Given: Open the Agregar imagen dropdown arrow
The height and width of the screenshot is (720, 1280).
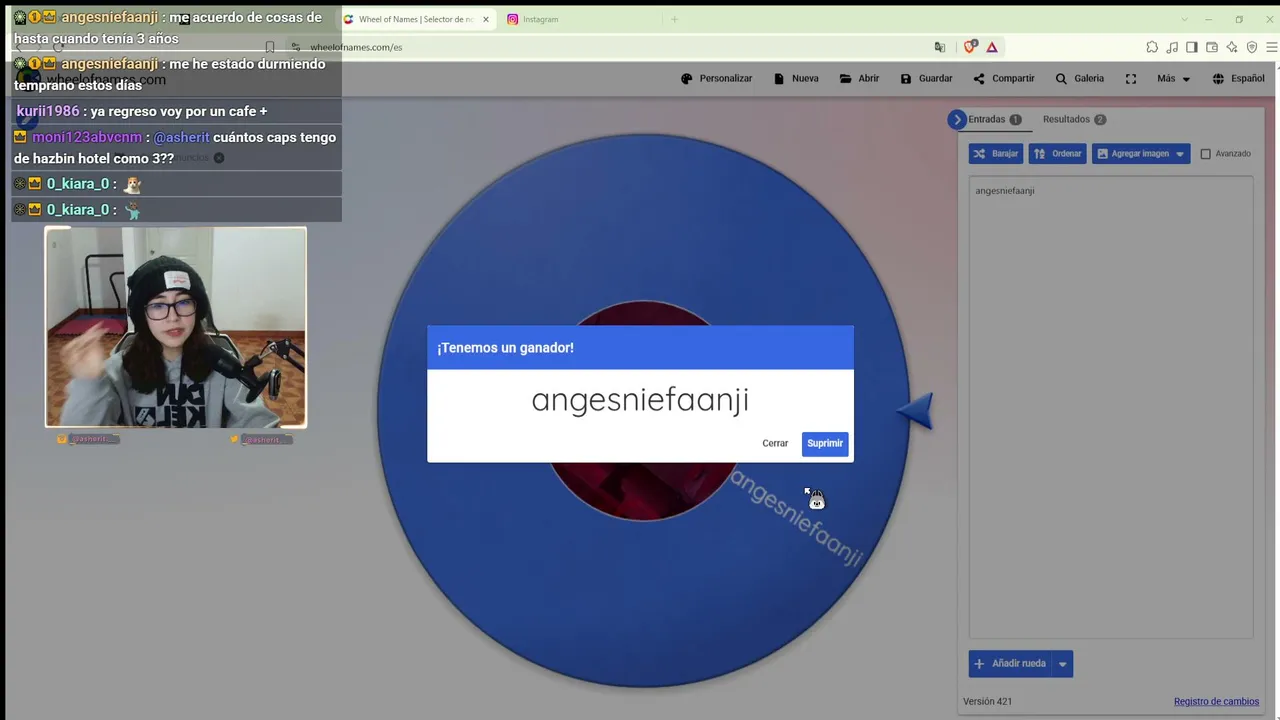Looking at the screenshot, I should 1180,153.
